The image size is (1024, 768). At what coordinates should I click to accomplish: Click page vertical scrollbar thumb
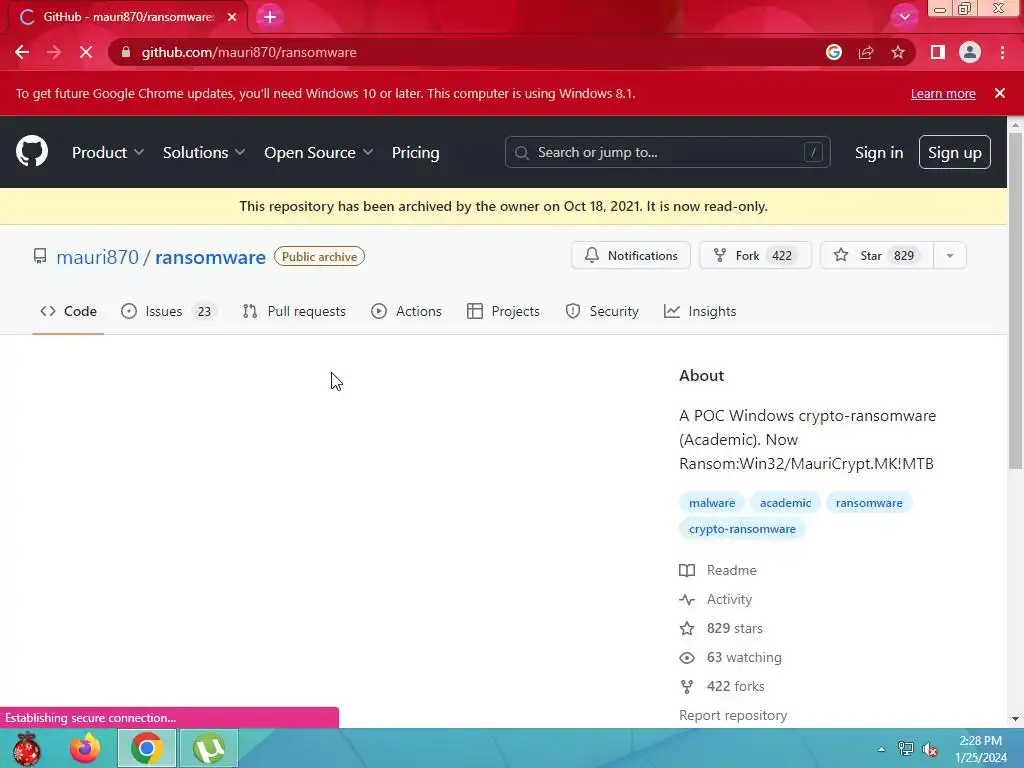pos(1015,300)
